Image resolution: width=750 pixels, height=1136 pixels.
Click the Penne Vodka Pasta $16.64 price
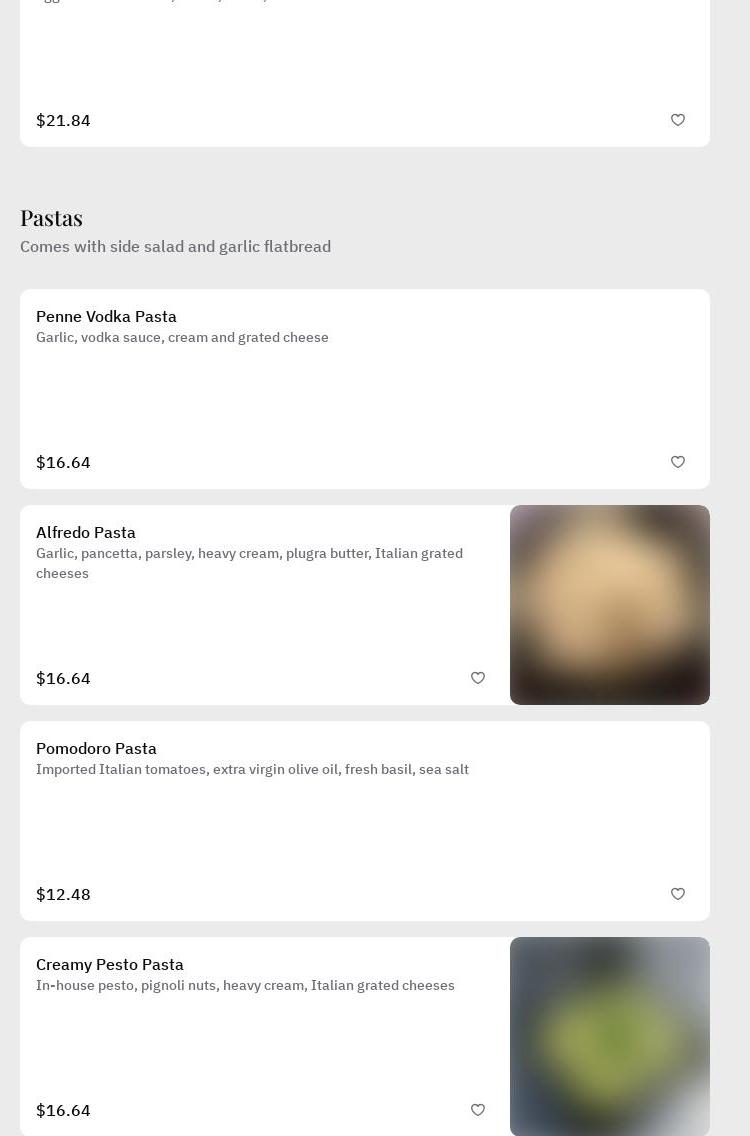tap(63, 462)
